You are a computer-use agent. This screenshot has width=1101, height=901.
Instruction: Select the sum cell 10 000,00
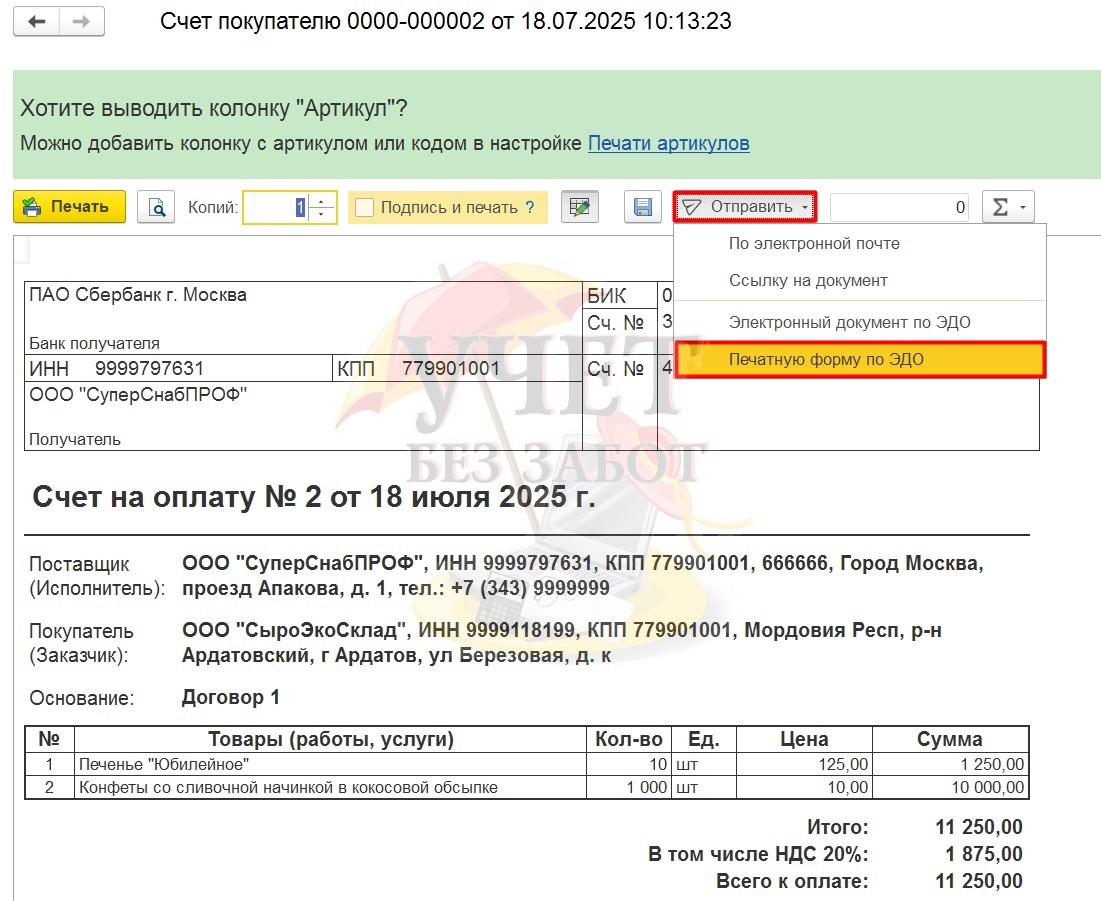(951, 787)
